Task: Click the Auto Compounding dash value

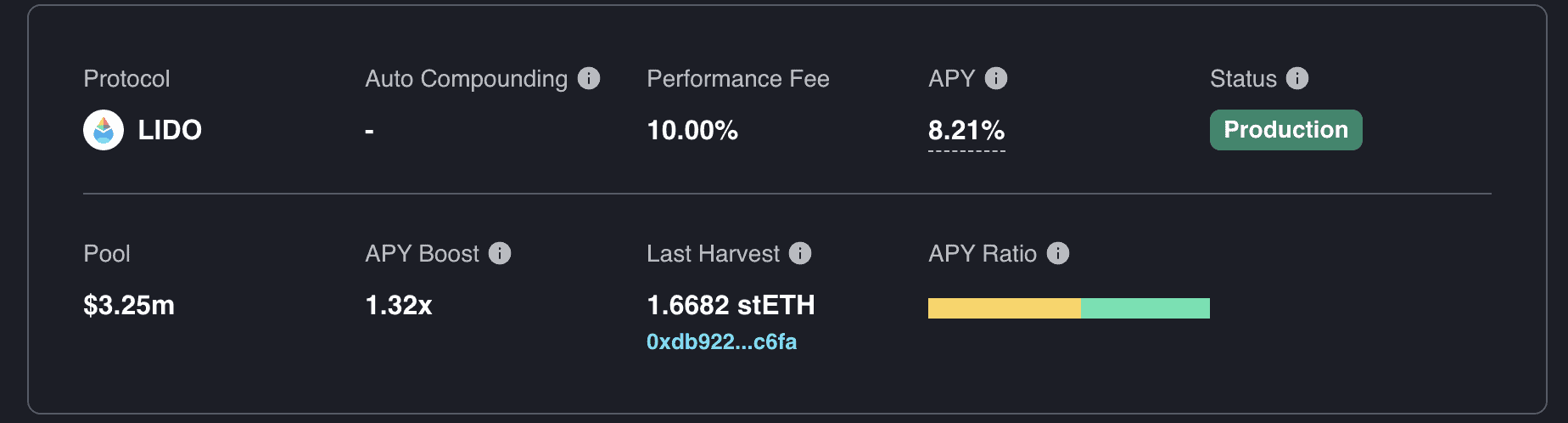Action: (369, 132)
